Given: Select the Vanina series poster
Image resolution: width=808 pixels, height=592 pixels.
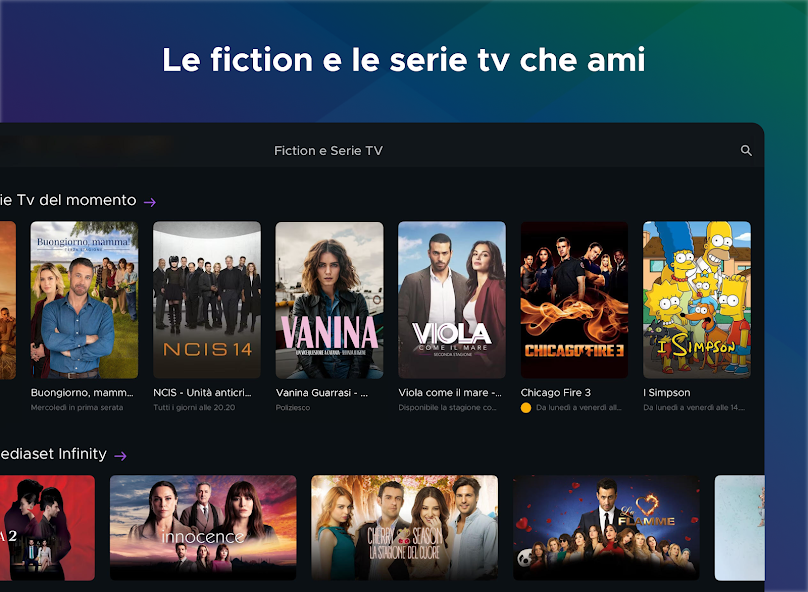Looking at the screenshot, I should coord(329,300).
